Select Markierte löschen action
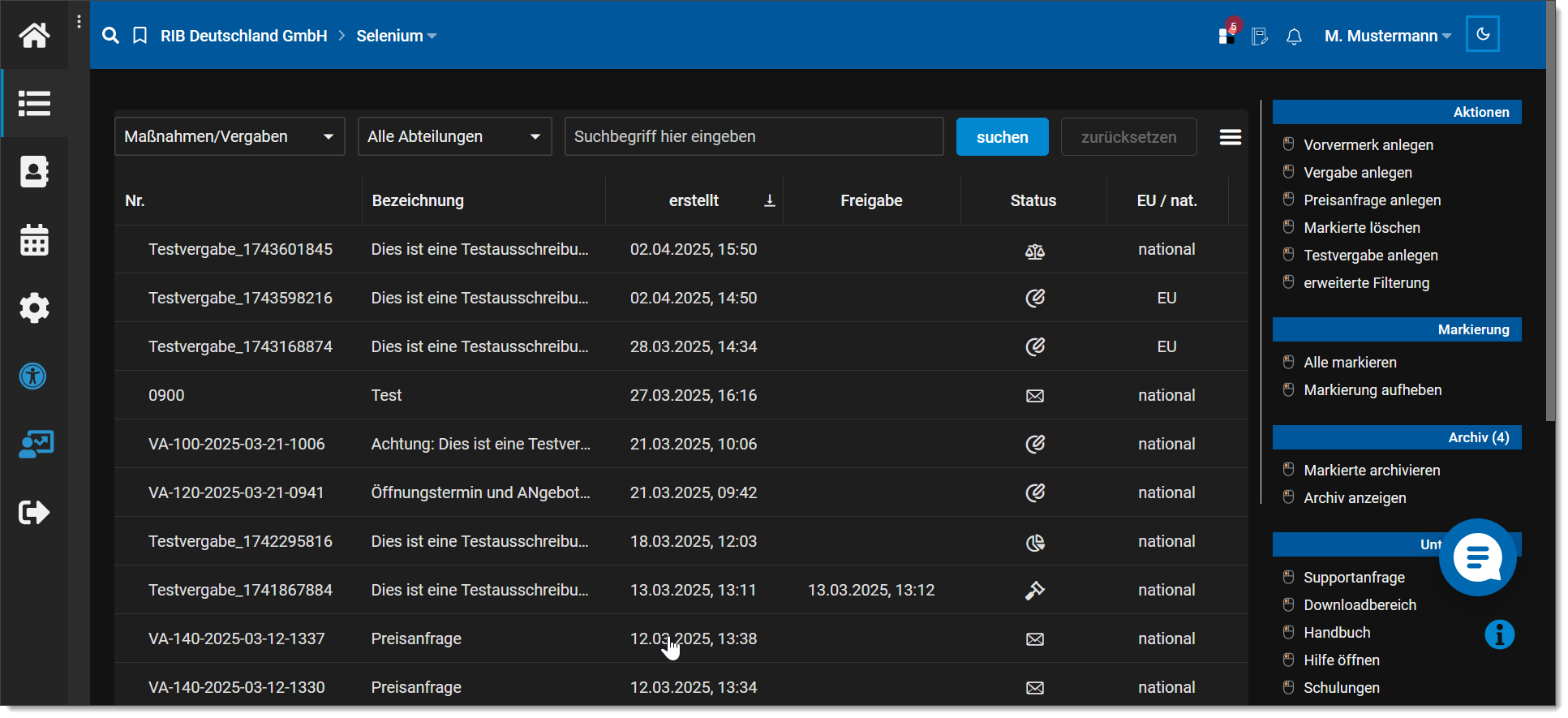 tap(1361, 228)
